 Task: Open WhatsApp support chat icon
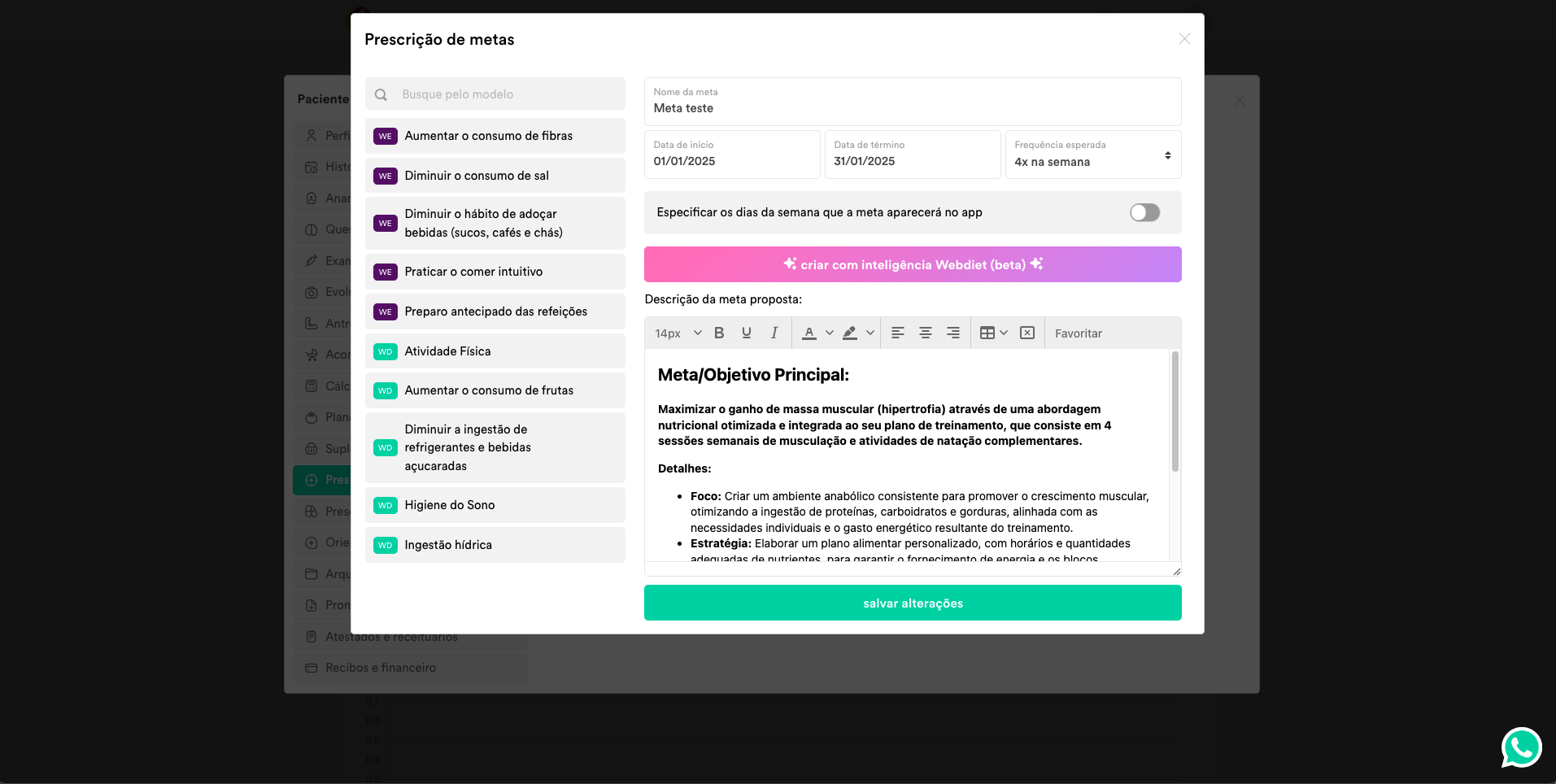1521,747
